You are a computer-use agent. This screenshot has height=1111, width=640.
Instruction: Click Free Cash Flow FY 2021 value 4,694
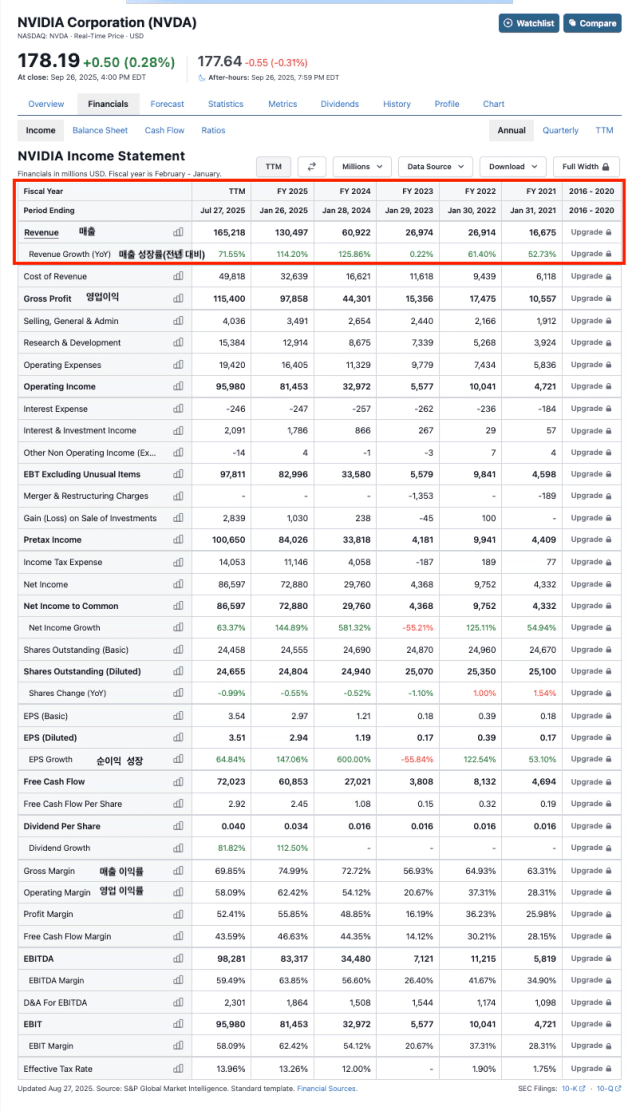(544, 782)
